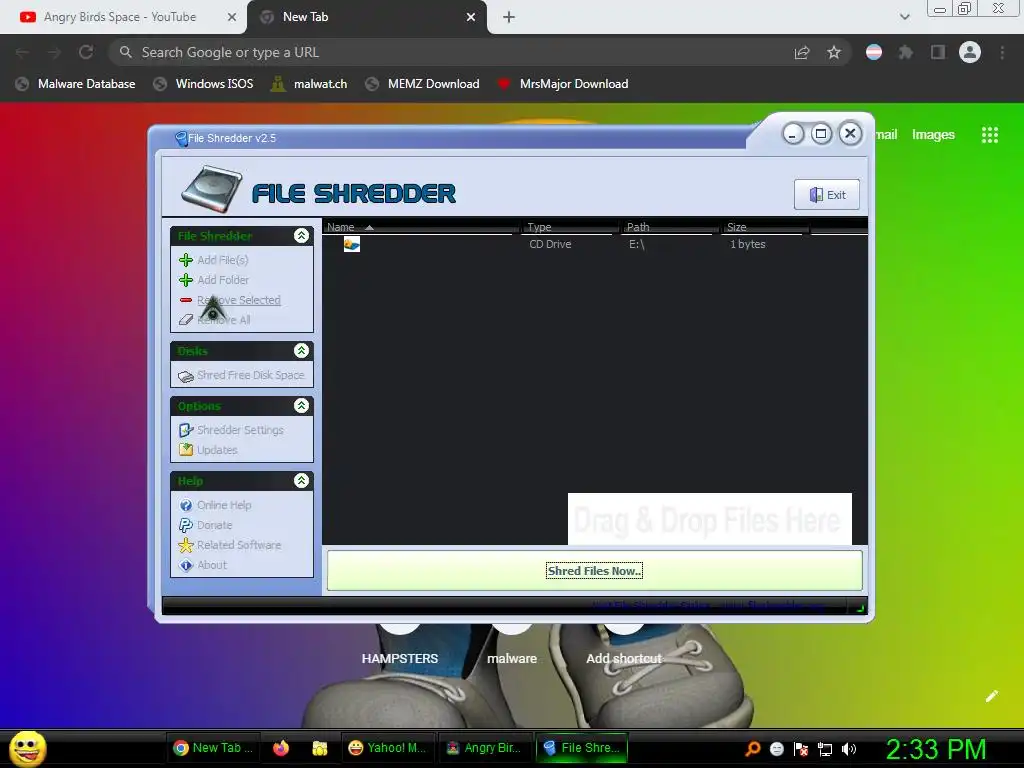Sort list by Size column header
Viewport: 1024px width, 768px height.
[x=765, y=227]
